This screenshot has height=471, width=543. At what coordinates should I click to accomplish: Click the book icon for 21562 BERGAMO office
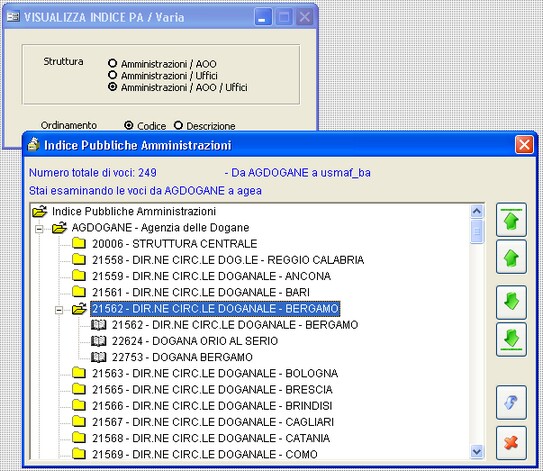click(98, 325)
